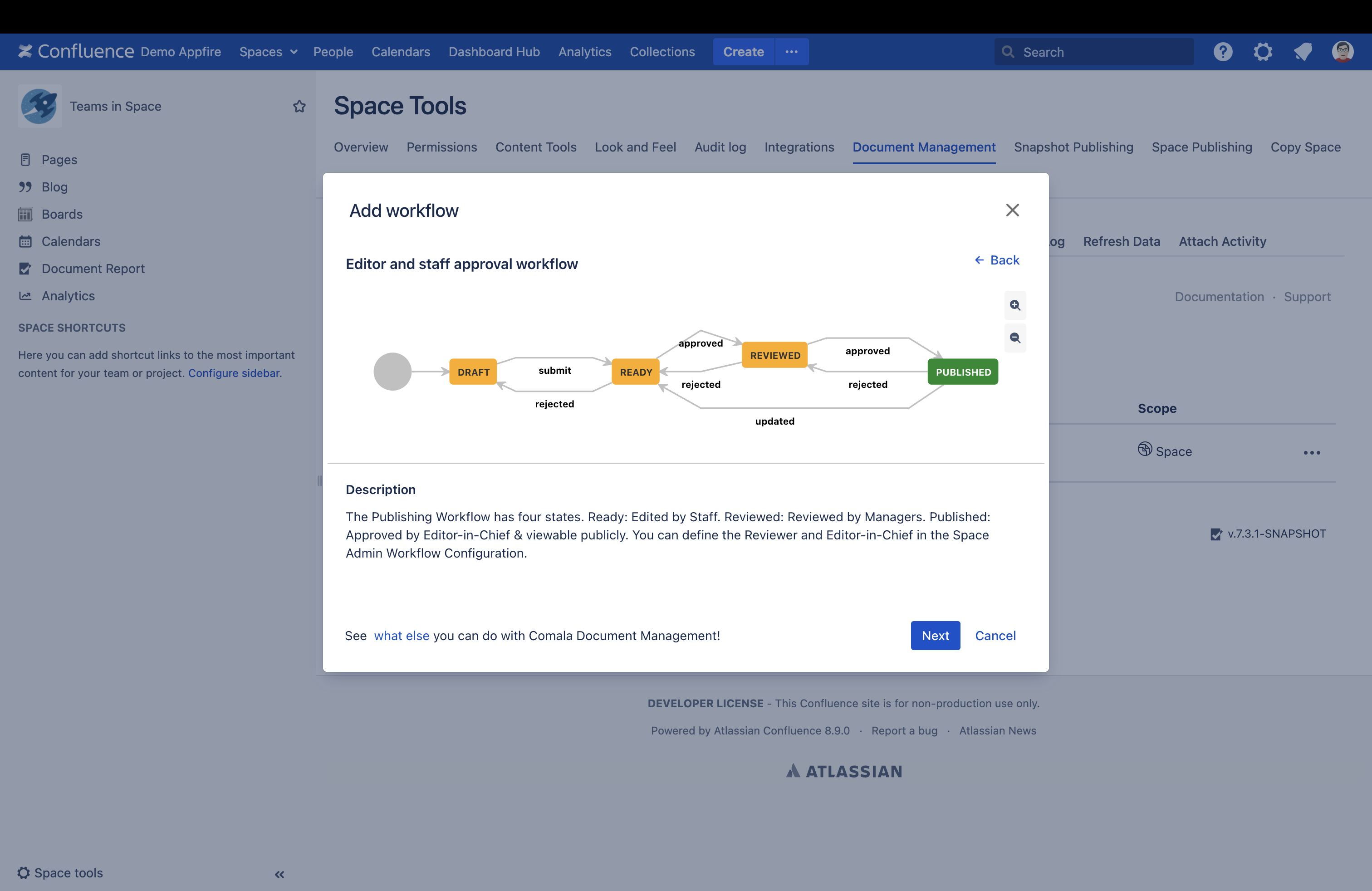The height and width of the screenshot is (891, 1372).
Task: Click the collapse sidebar double-chevron icon
Action: click(280, 873)
